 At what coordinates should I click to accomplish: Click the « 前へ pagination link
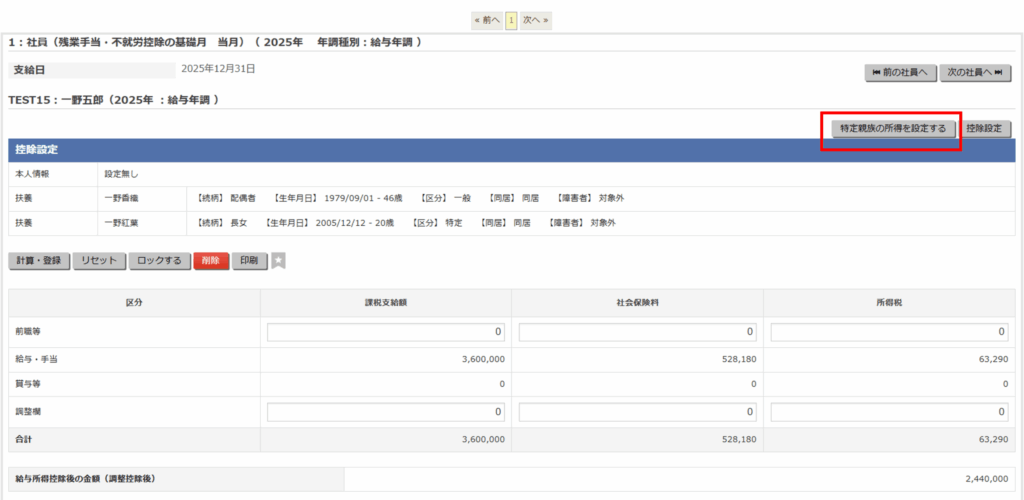coord(487,20)
